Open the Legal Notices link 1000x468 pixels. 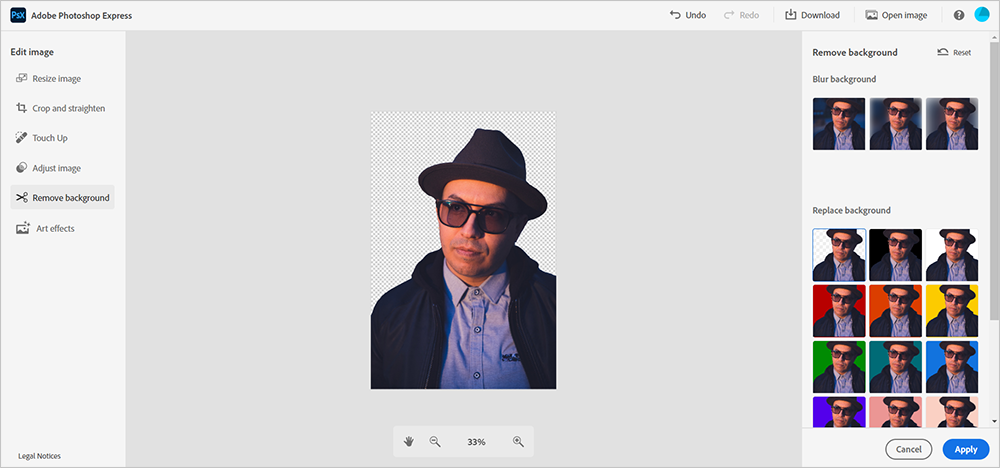tap(39, 456)
